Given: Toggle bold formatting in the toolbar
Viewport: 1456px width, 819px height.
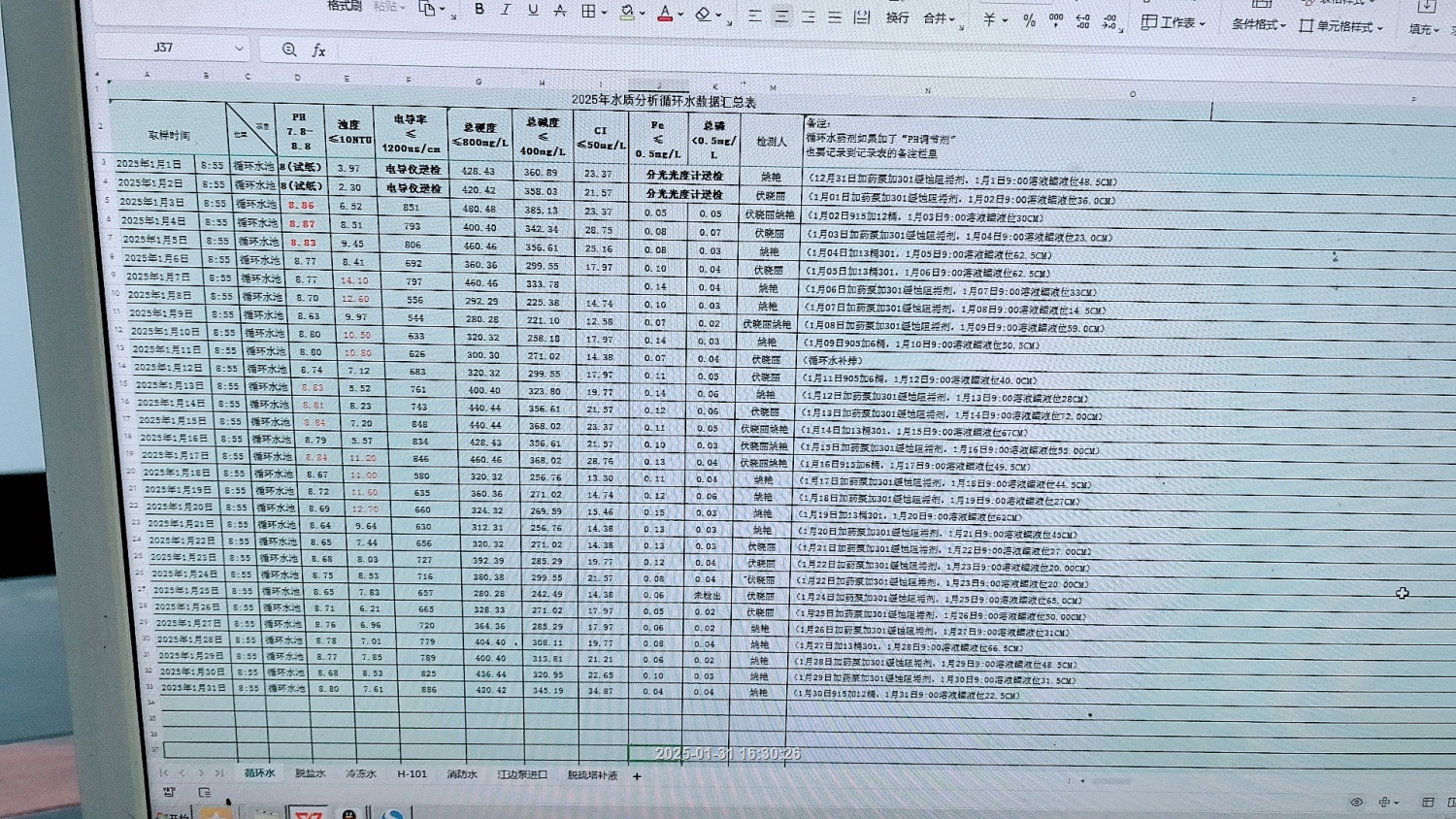Looking at the screenshot, I should (479, 10).
